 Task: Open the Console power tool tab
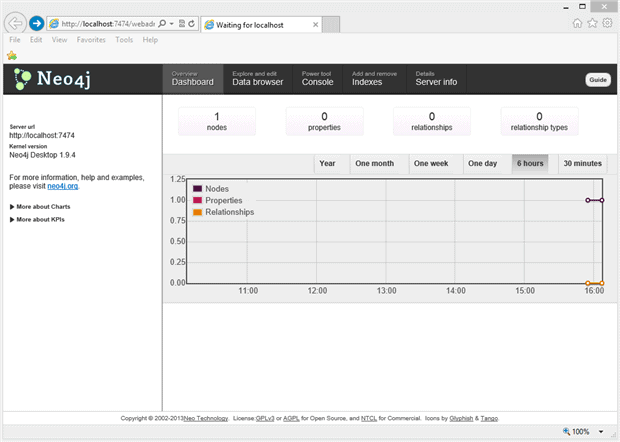pos(318,79)
